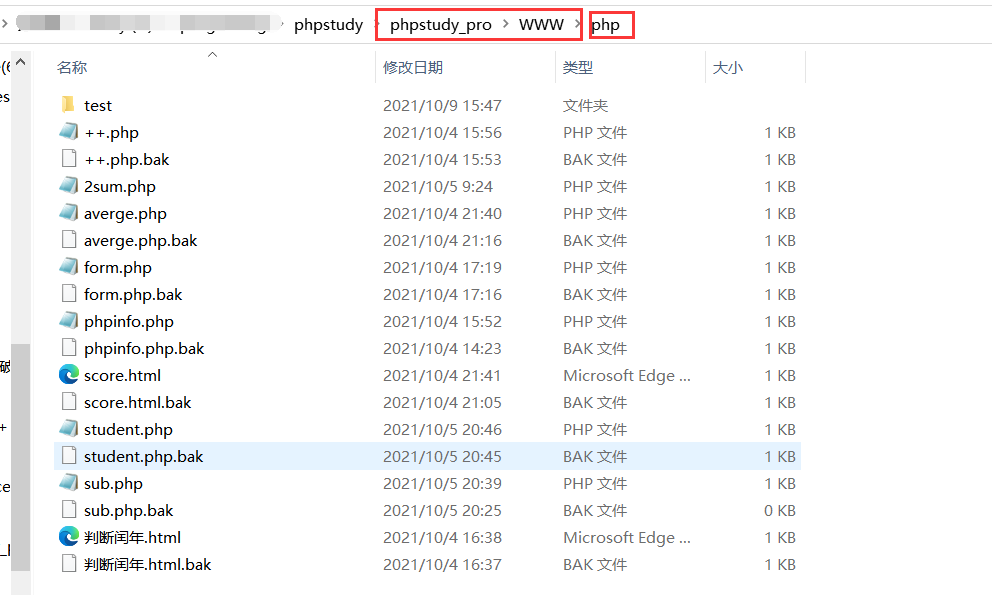Expand the chevron after WWW breadcrumb
The image size is (992, 595).
coord(578,24)
